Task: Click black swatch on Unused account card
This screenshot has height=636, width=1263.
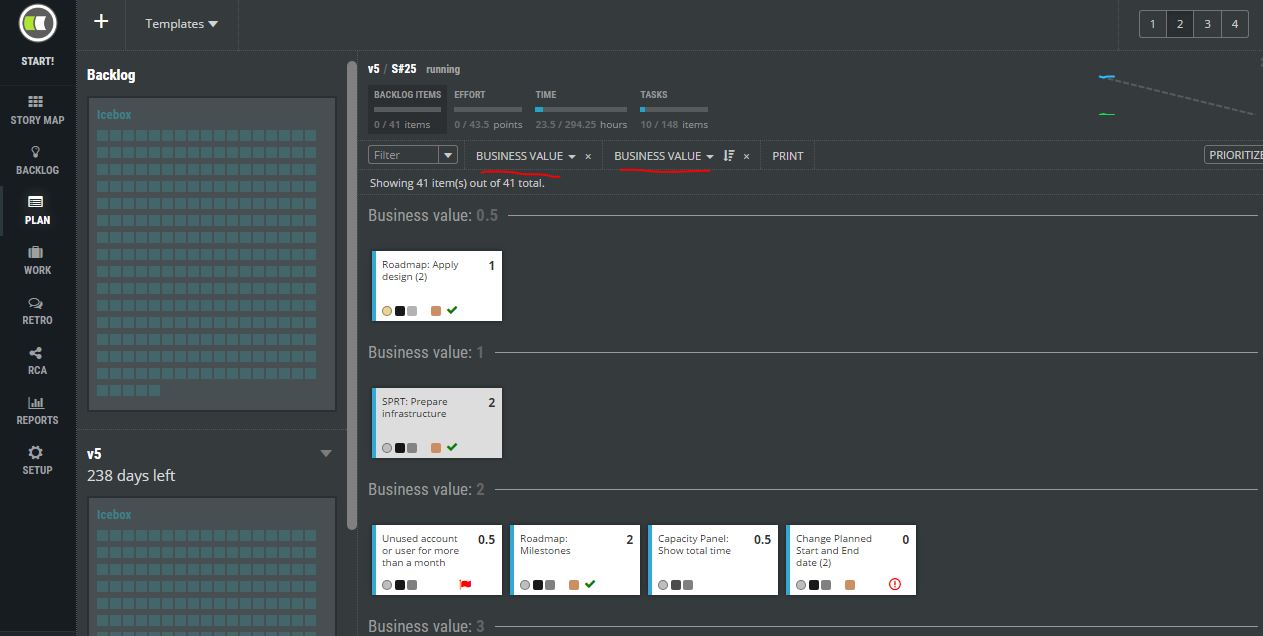Action: [x=400, y=585]
